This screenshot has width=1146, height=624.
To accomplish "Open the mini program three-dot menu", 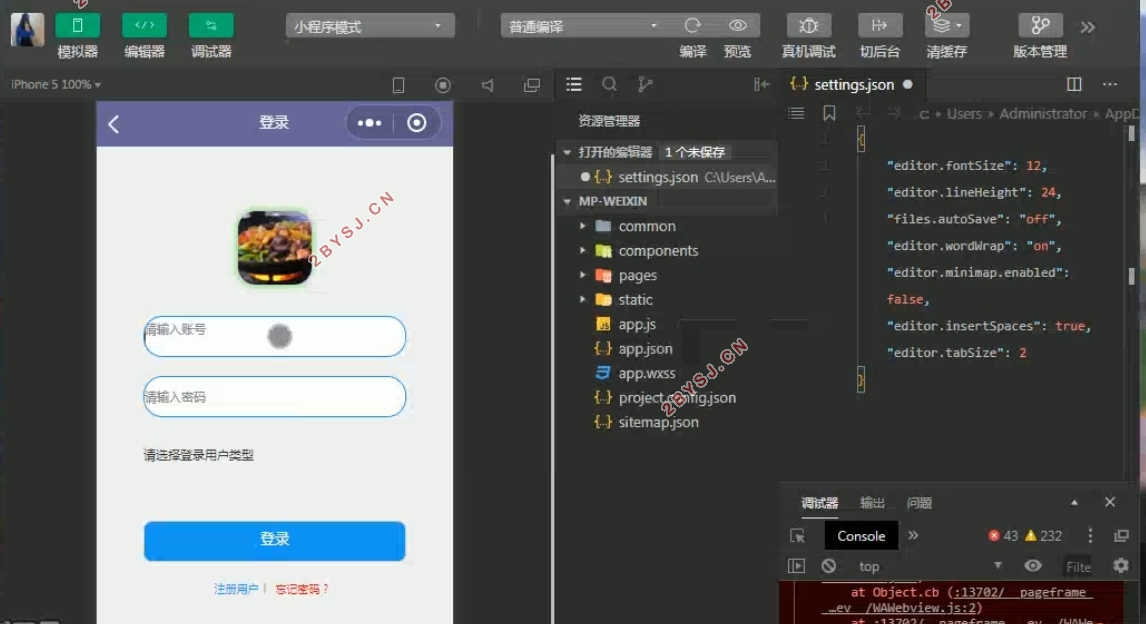I will (x=369, y=123).
